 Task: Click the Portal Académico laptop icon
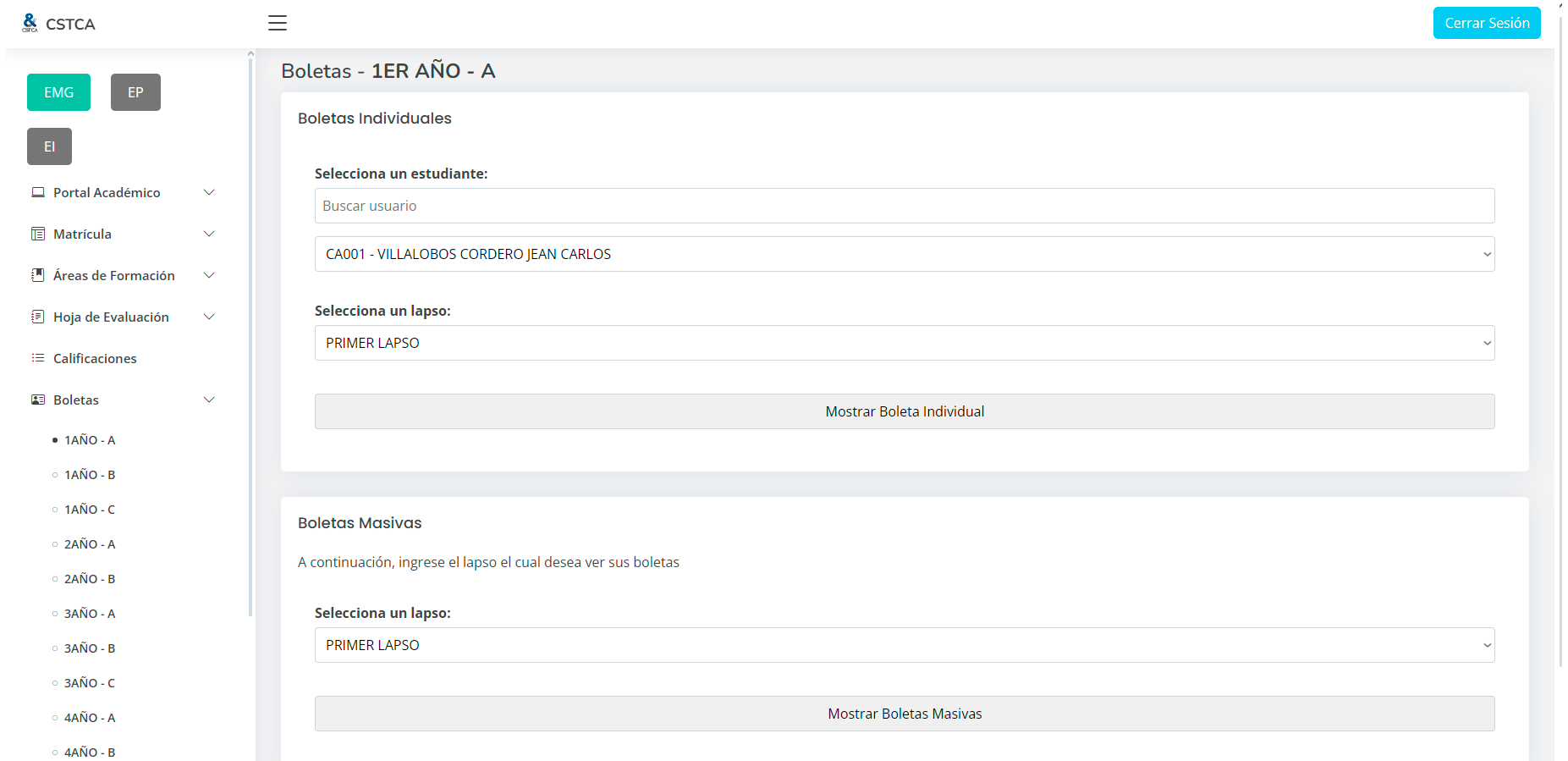pyautogui.click(x=38, y=192)
